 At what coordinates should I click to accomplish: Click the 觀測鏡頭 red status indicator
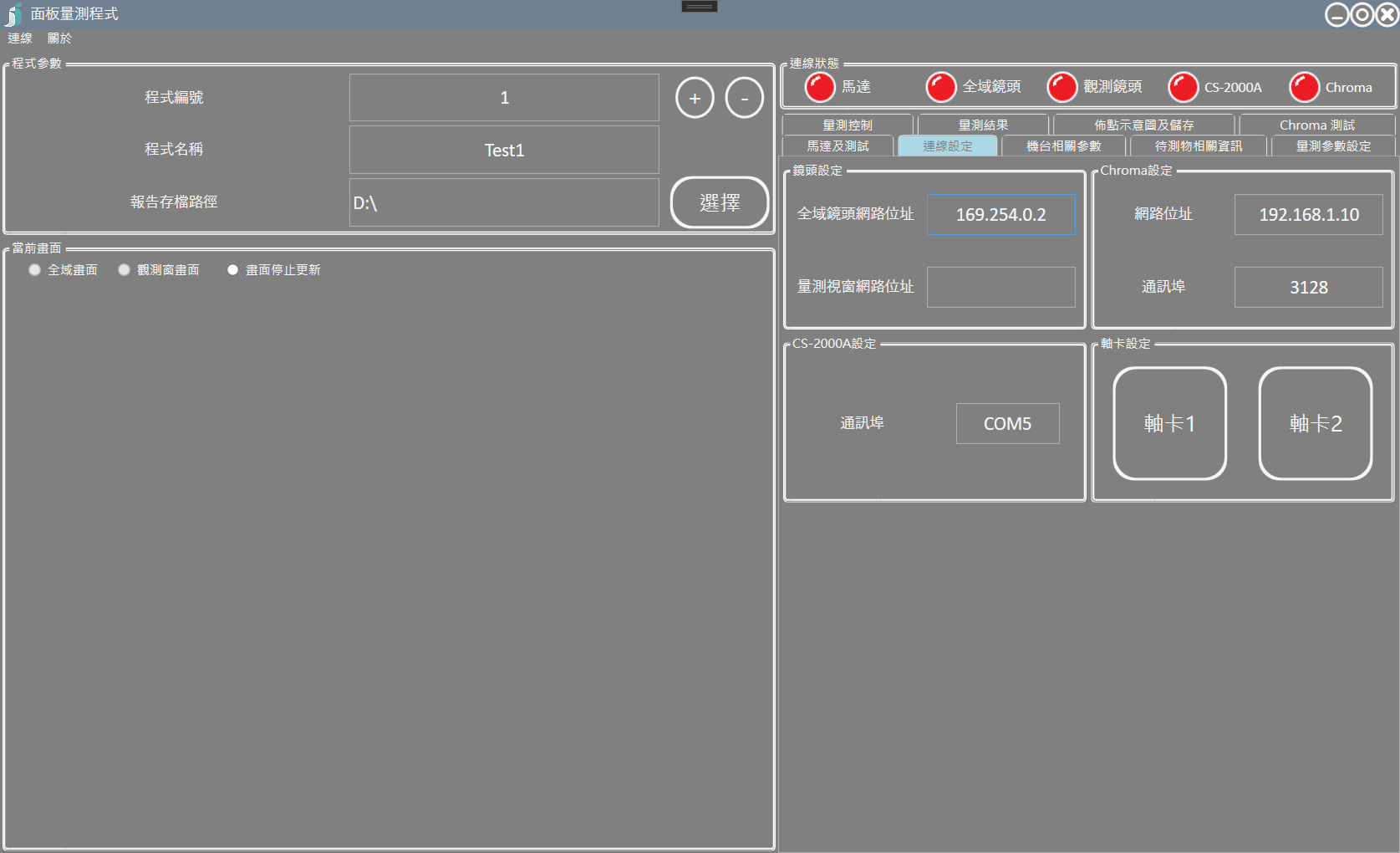tap(1062, 87)
